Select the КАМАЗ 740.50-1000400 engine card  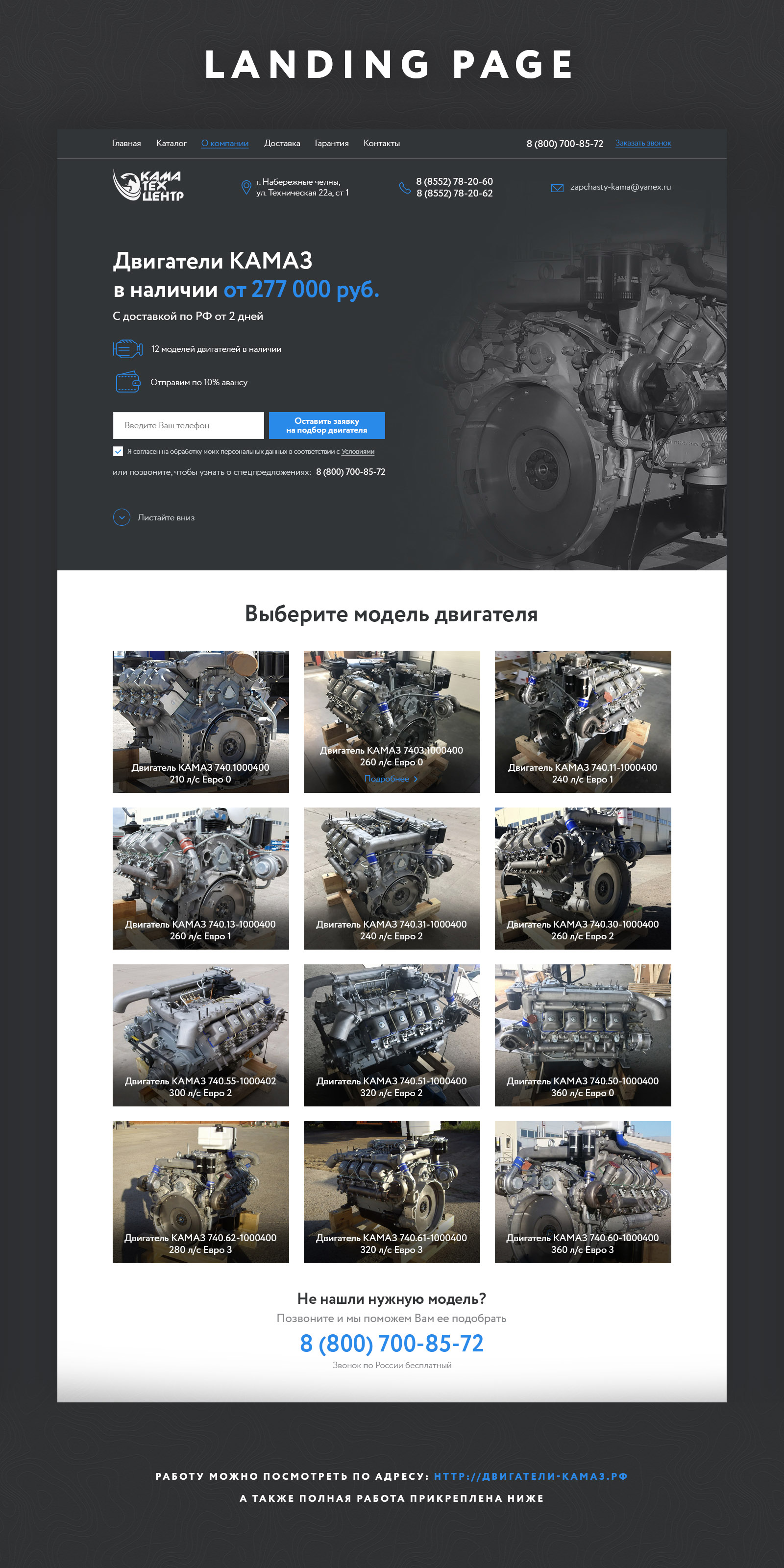pyautogui.click(x=583, y=1035)
